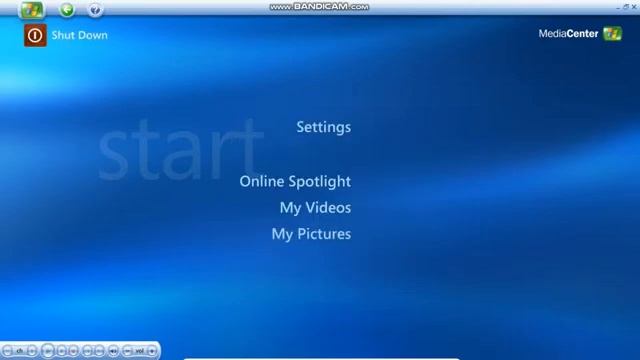The height and width of the screenshot is (360, 640).
Task: Mute audio with the speaker icon
Action: coord(113,351)
